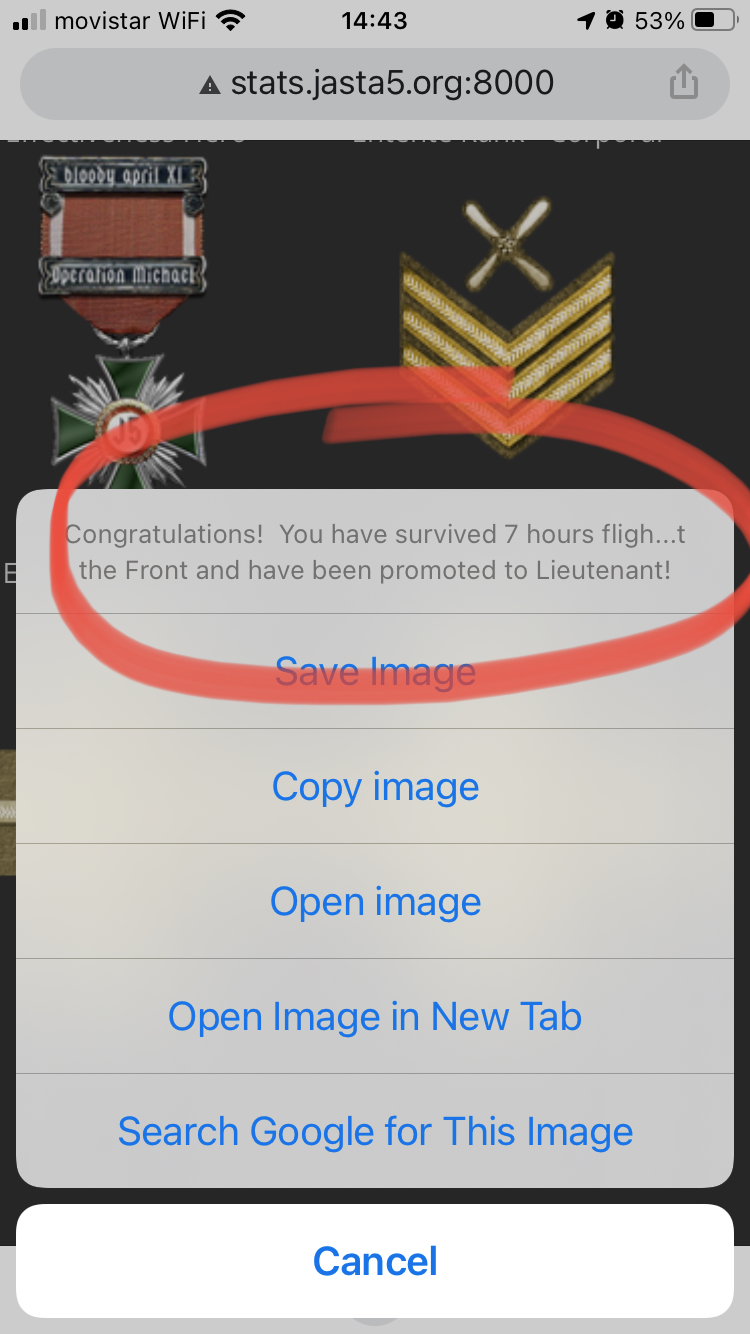Tap the location arrow status icon
Image resolution: width=750 pixels, height=1334 pixels.
pos(586,20)
